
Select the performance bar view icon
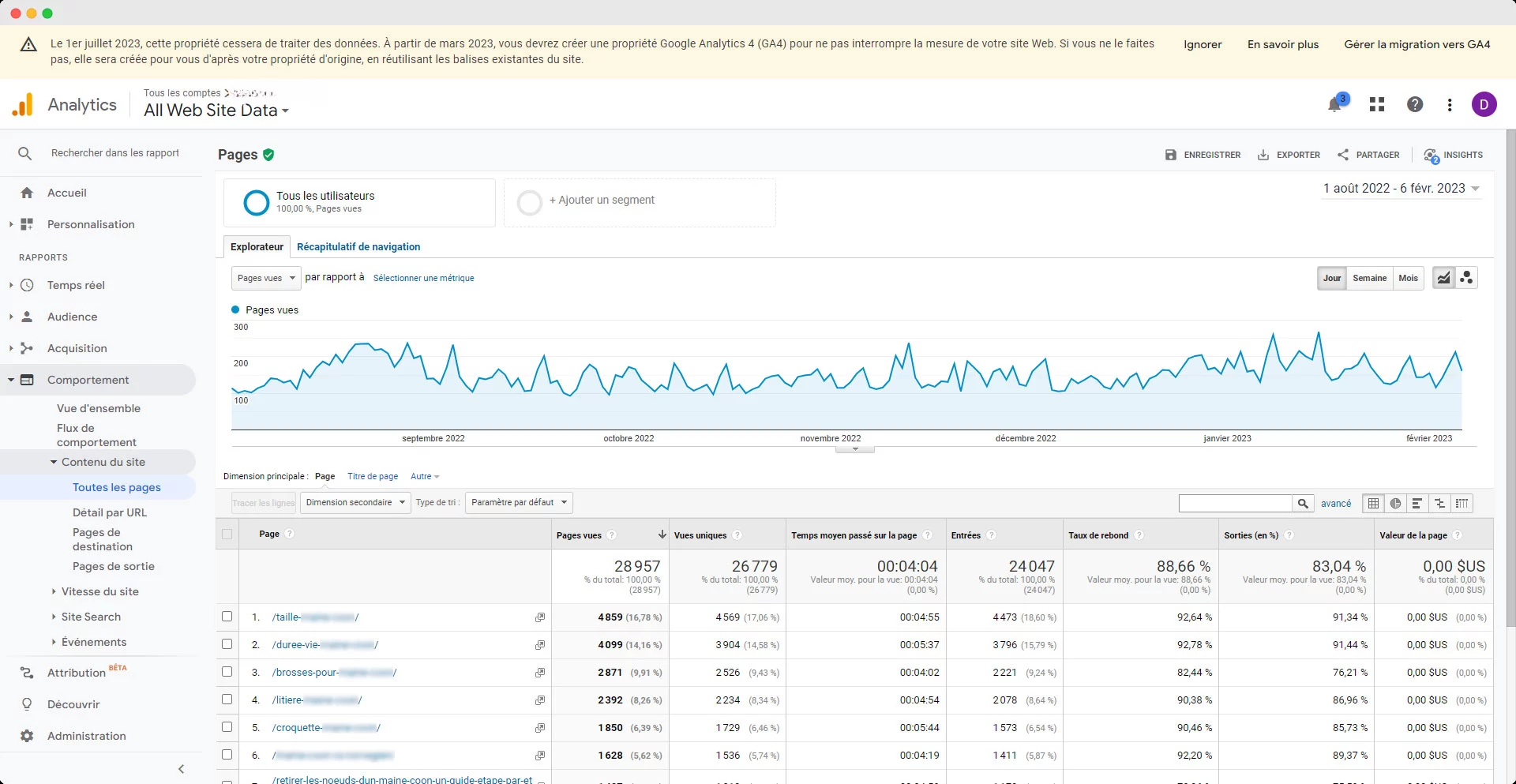coord(1418,504)
